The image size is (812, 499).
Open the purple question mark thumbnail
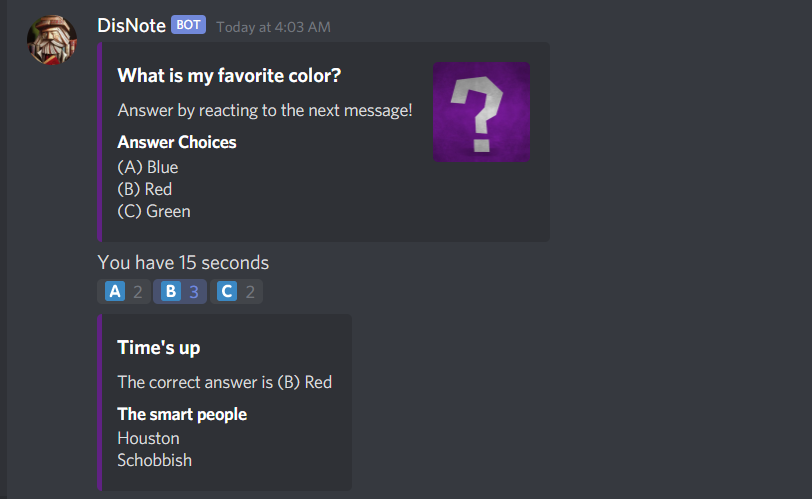[481, 112]
